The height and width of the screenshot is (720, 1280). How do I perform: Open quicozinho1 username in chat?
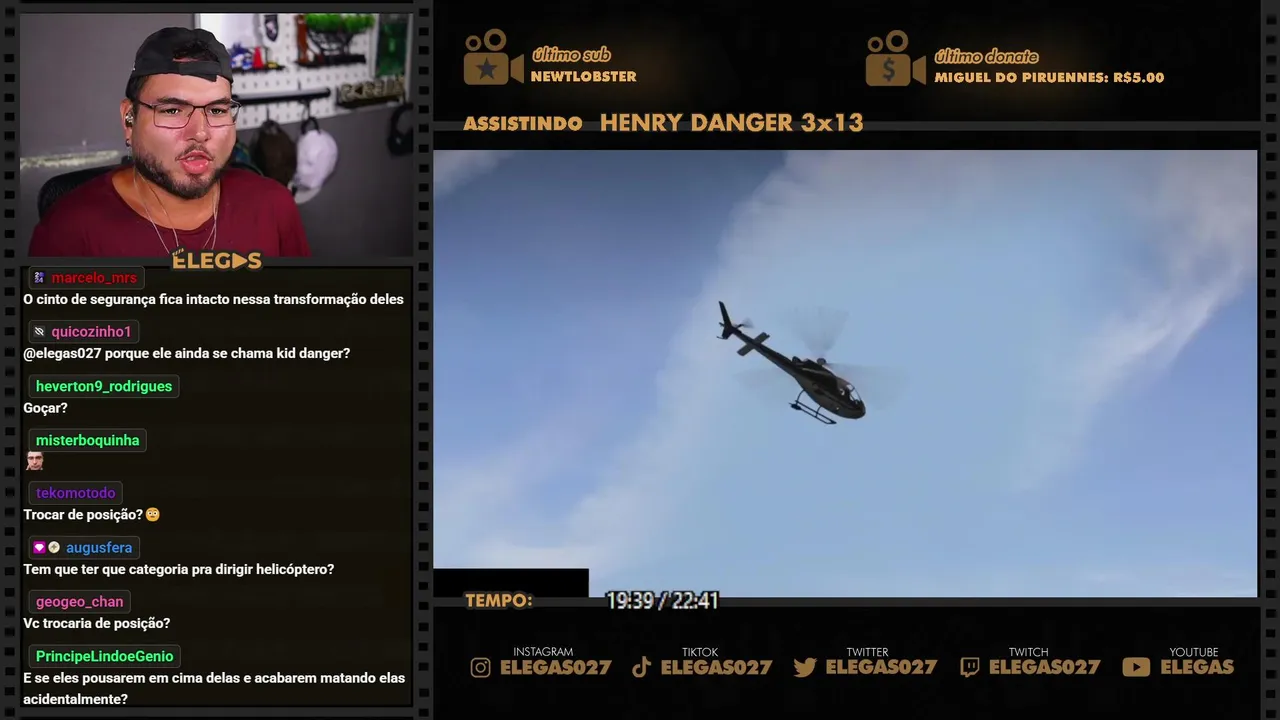tap(91, 332)
